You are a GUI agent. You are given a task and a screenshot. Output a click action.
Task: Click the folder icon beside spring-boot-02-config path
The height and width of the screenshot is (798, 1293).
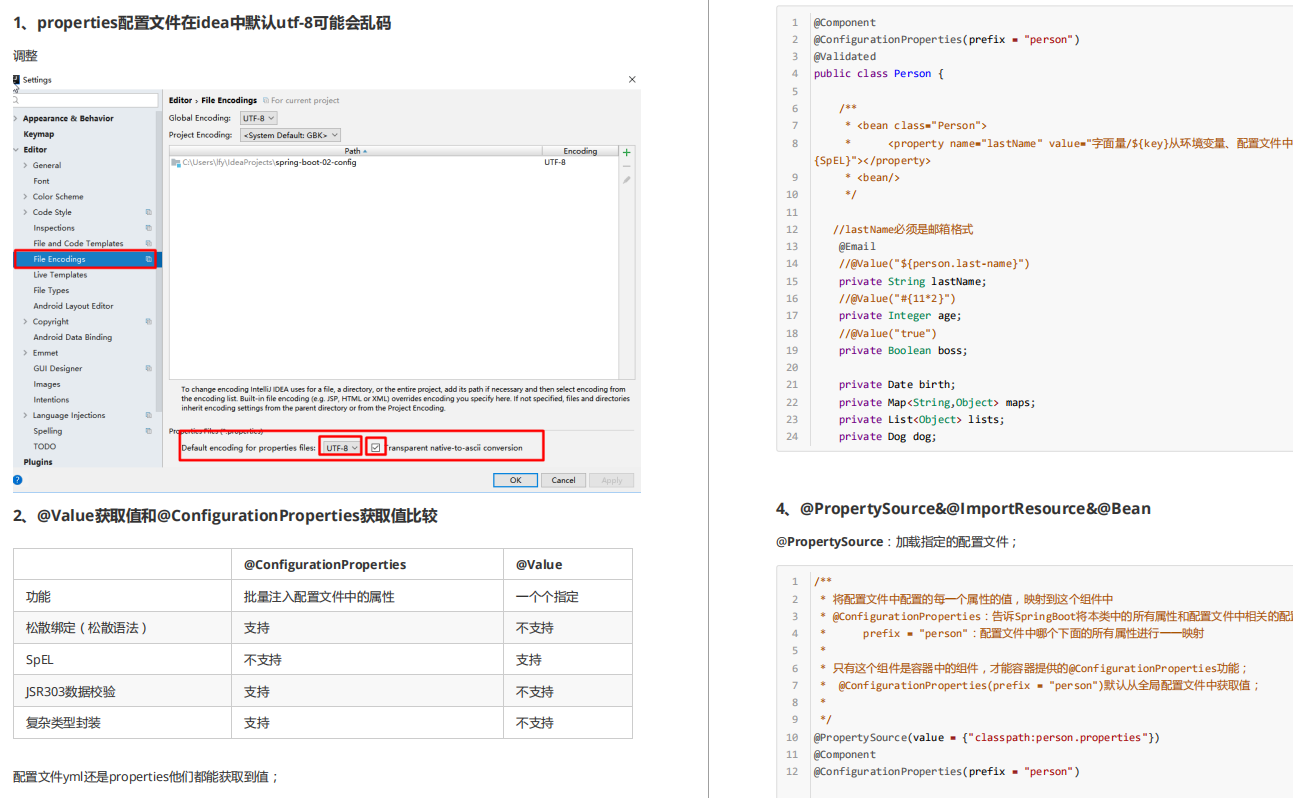click(x=176, y=162)
